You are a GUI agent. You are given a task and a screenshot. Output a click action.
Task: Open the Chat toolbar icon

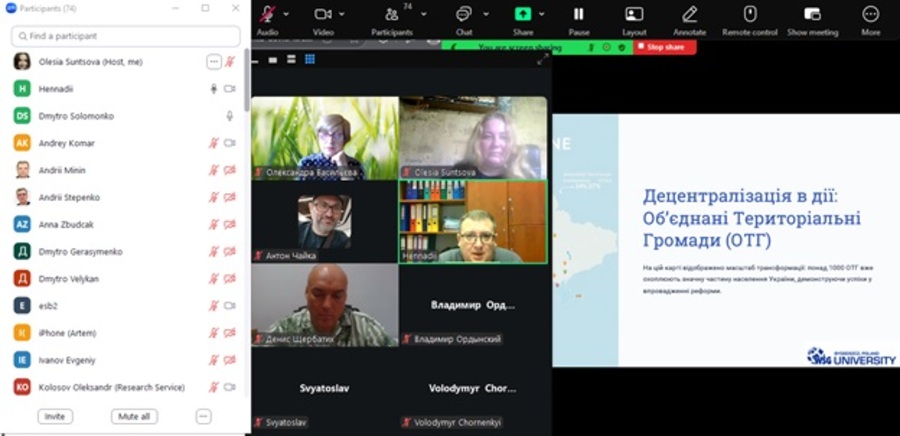pos(464,14)
